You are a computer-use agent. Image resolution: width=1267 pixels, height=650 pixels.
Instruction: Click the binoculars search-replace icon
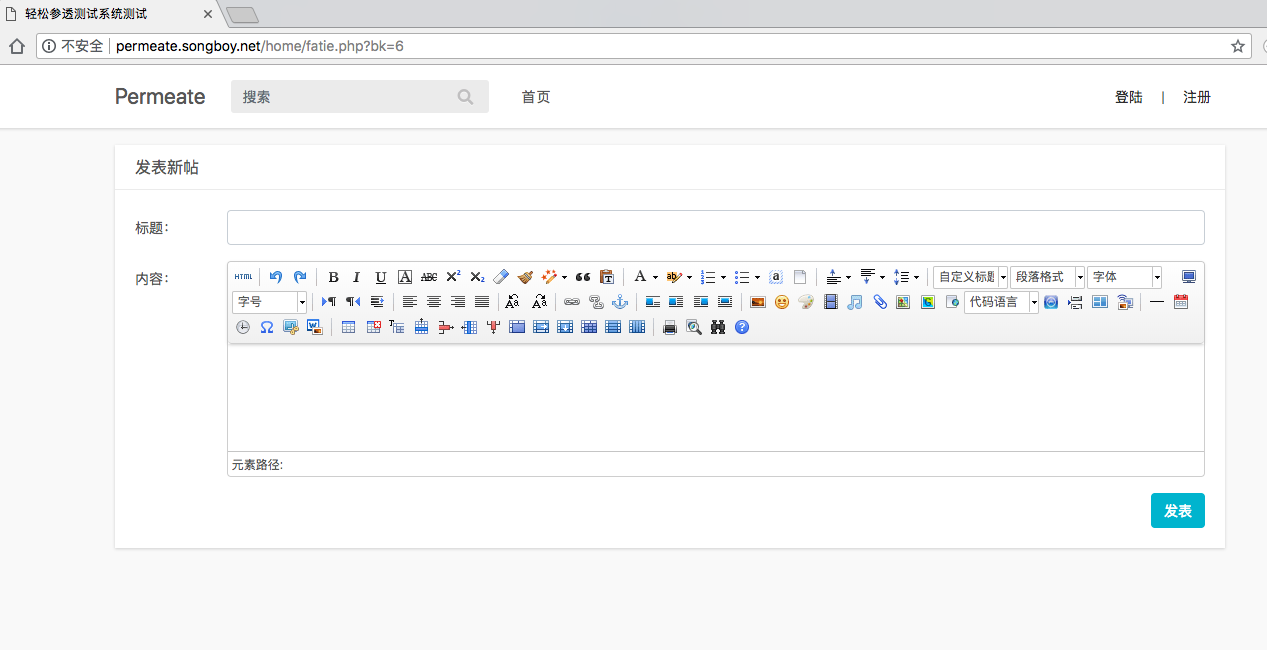click(718, 327)
